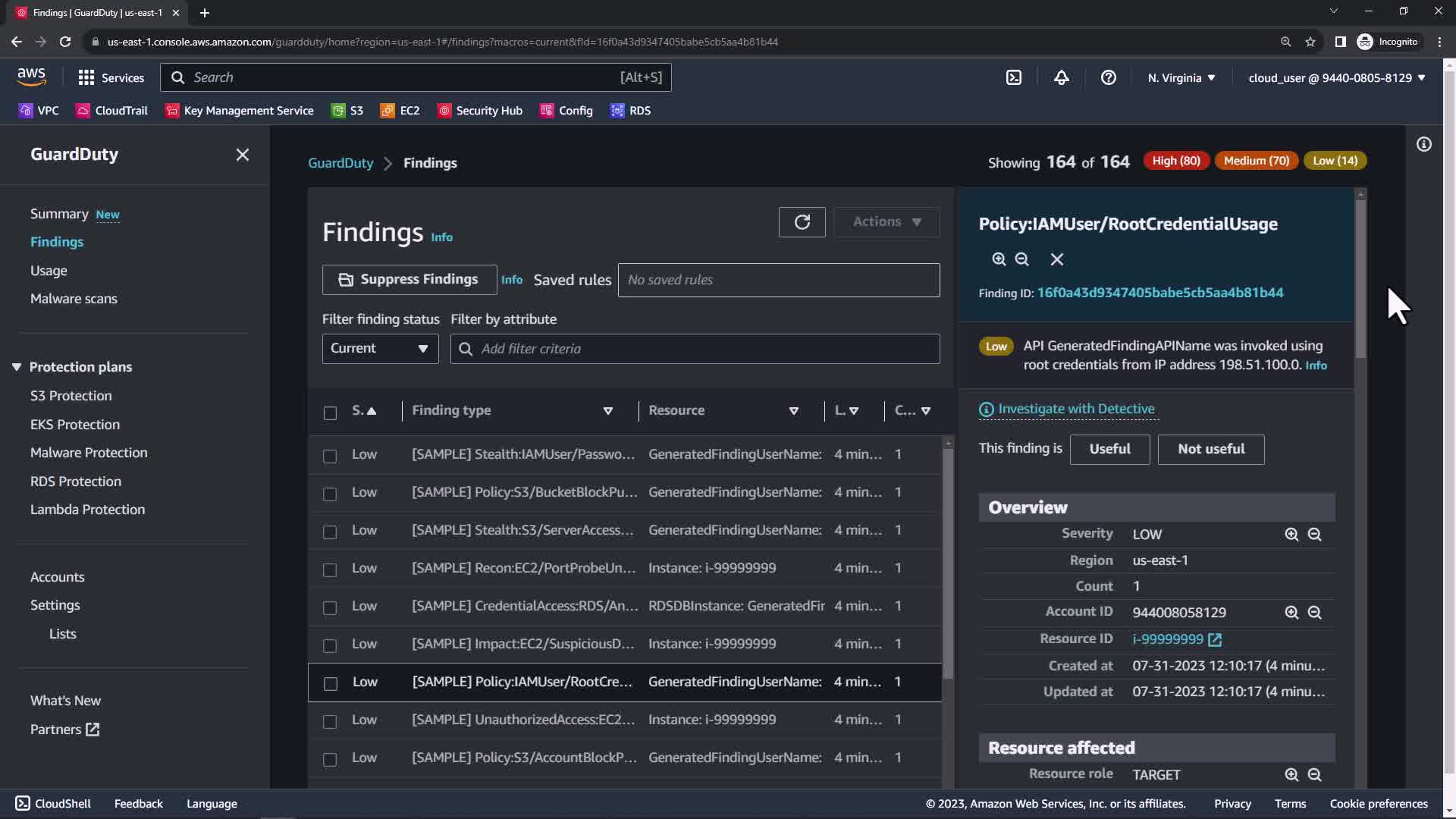Expand the Actions dropdown

point(886,222)
